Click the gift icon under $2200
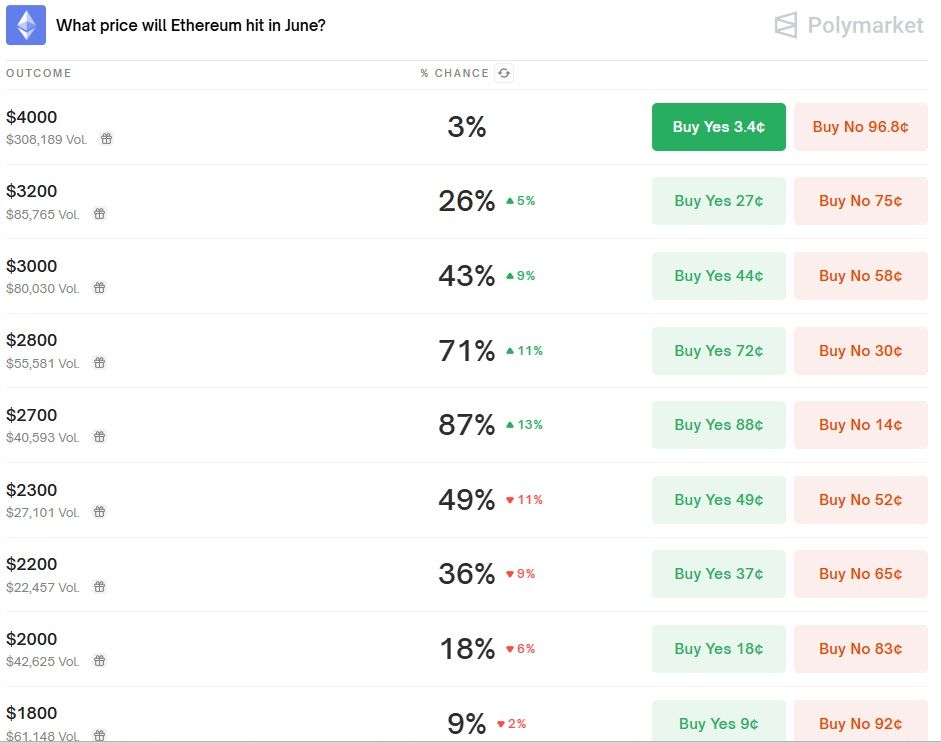Viewport: 941px width, 743px height. pos(100,587)
